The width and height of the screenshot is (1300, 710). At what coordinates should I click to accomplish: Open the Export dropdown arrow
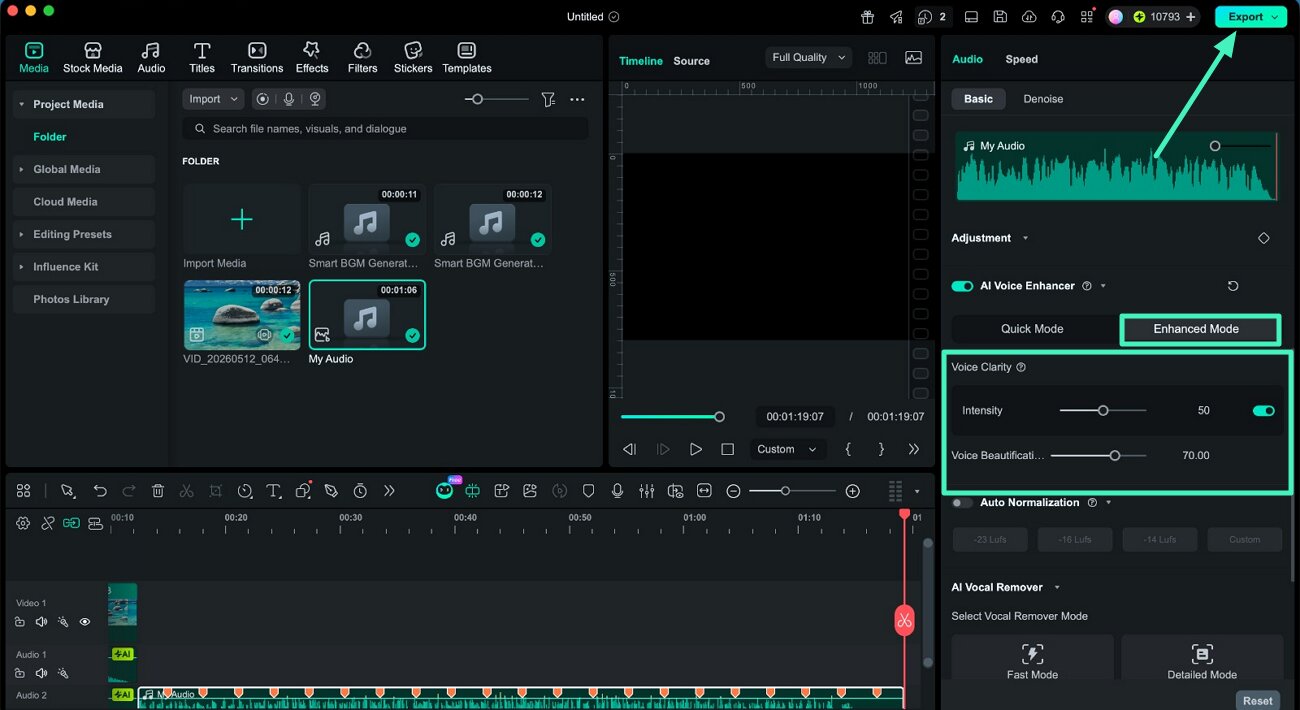point(1274,17)
